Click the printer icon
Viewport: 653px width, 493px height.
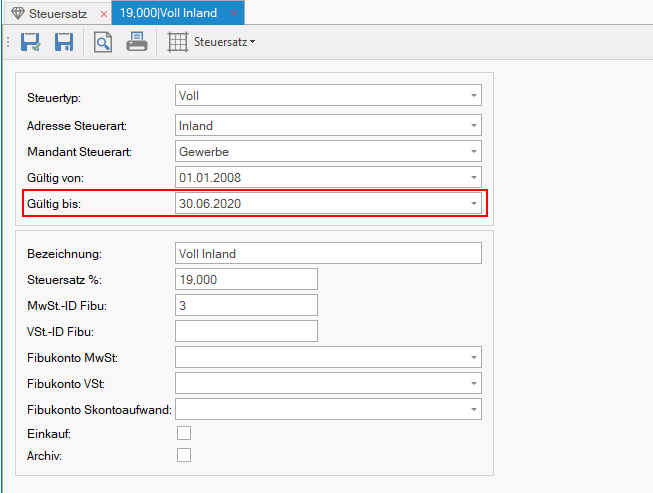[x=137, y=42]
